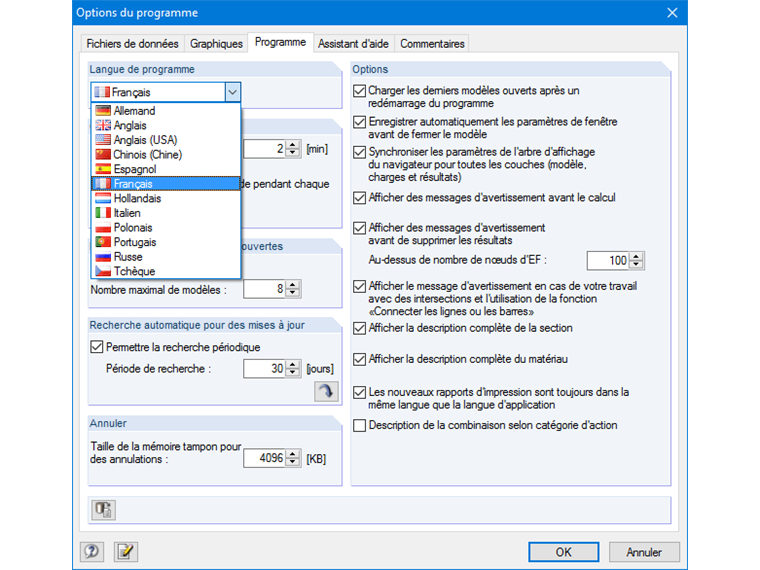Open the Commentaires tab
The width and height of the screenshot is (760, 570).
(432, 44)
